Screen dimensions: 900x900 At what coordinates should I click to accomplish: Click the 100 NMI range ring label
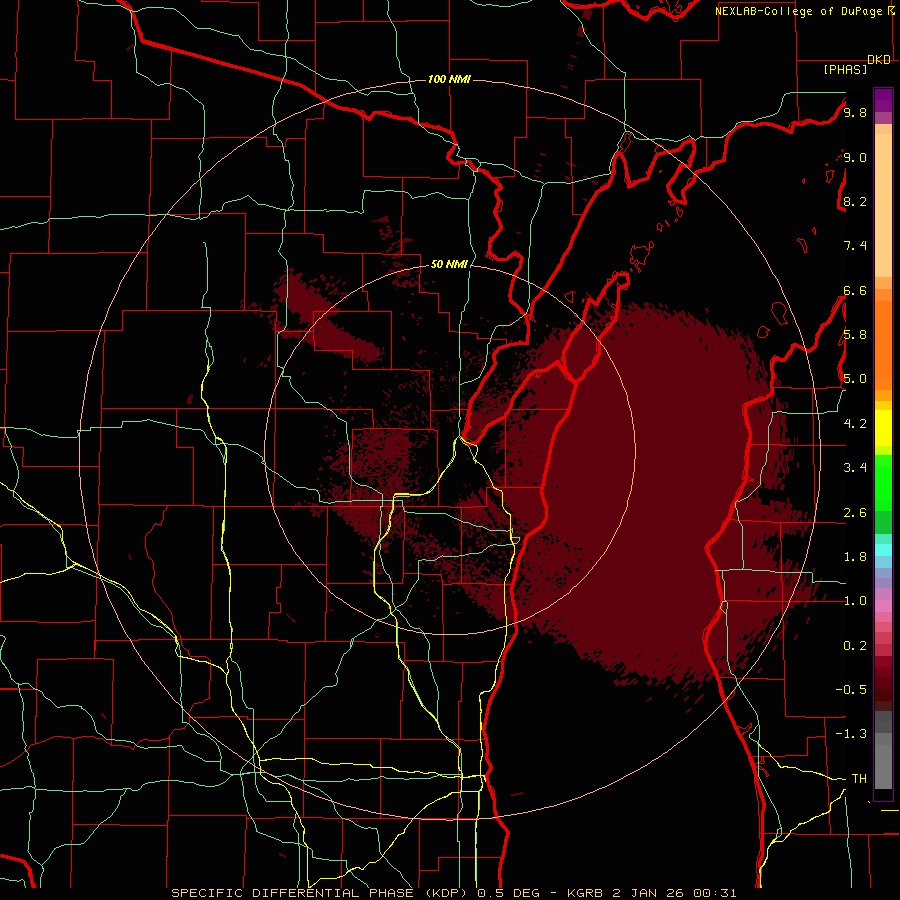tap(449, 79)
